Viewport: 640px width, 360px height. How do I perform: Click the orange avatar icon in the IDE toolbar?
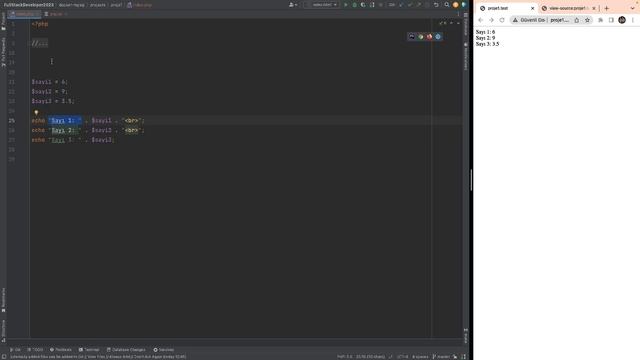coord(456,5)
